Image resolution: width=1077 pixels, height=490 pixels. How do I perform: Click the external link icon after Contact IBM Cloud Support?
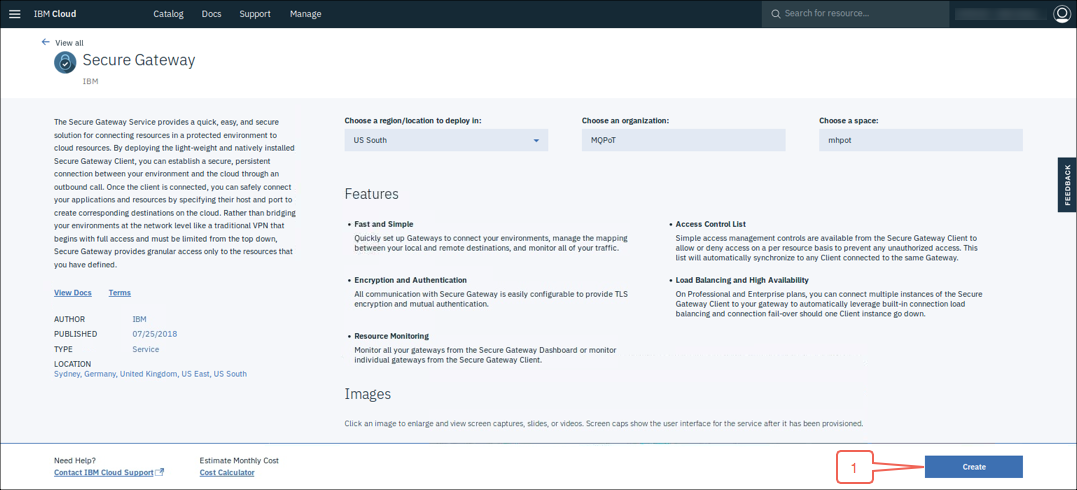pyautogui.click(x=160, y=473)
